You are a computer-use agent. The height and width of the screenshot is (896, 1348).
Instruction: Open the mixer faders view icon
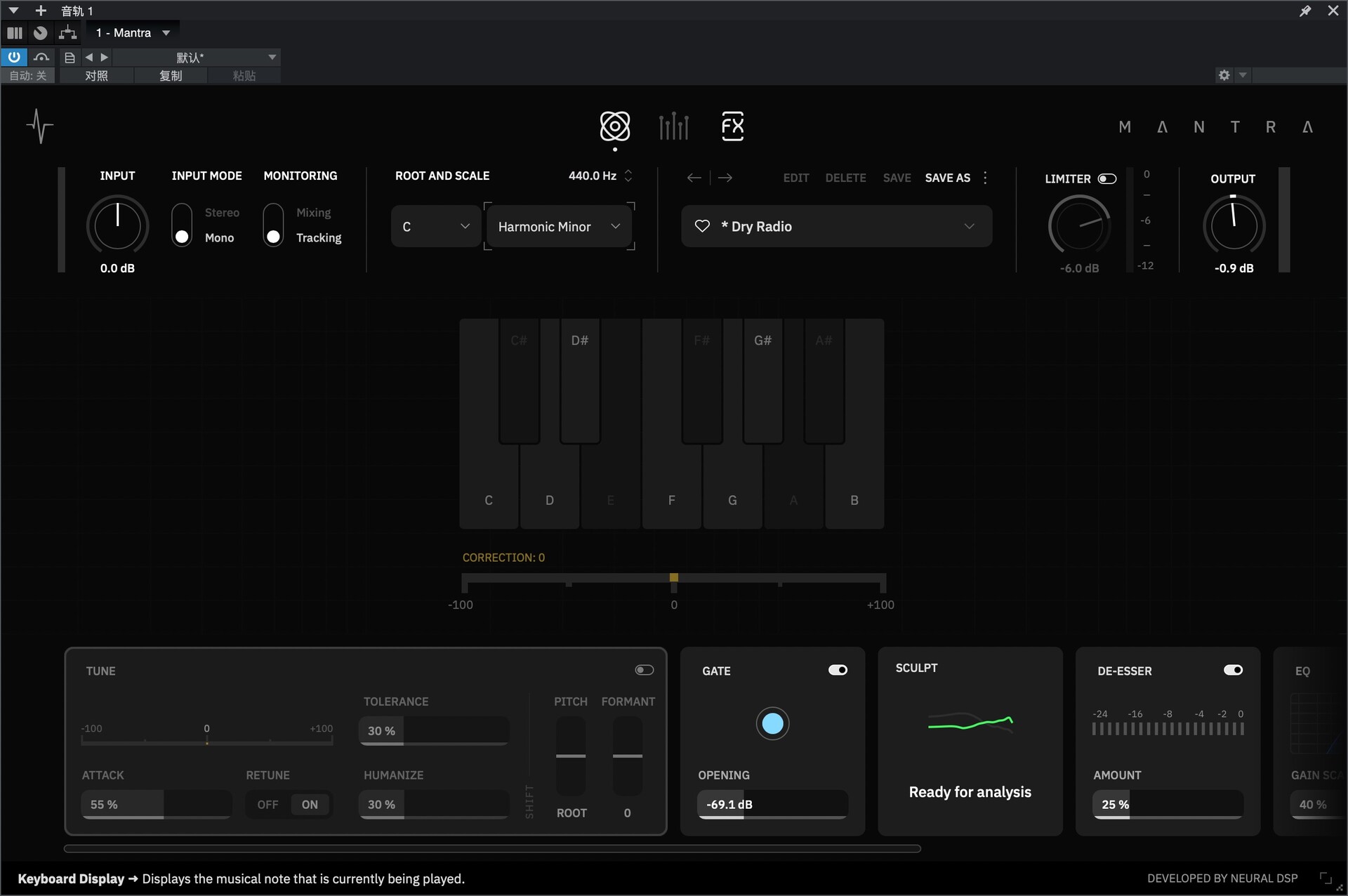pos(673,126)
